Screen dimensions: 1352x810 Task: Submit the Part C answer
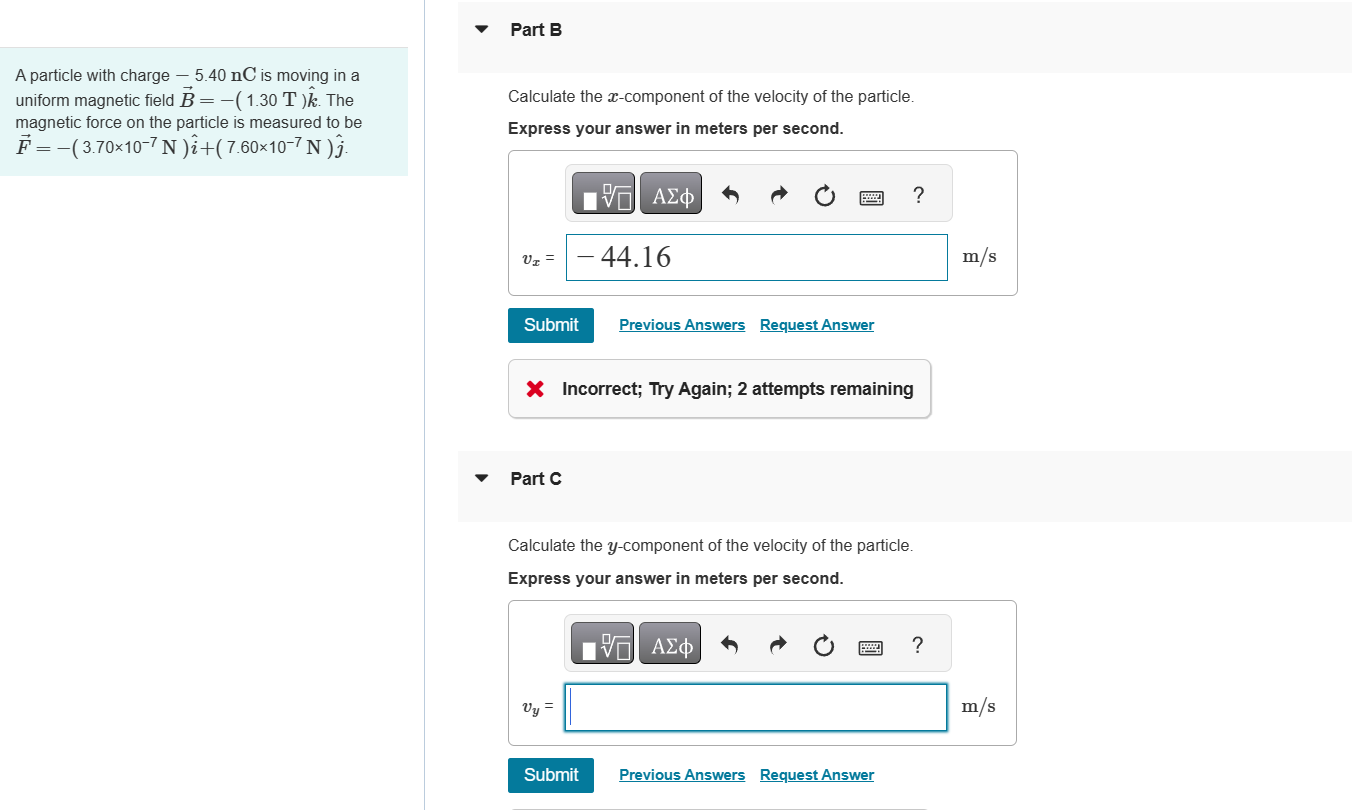(x=550, y=774)
